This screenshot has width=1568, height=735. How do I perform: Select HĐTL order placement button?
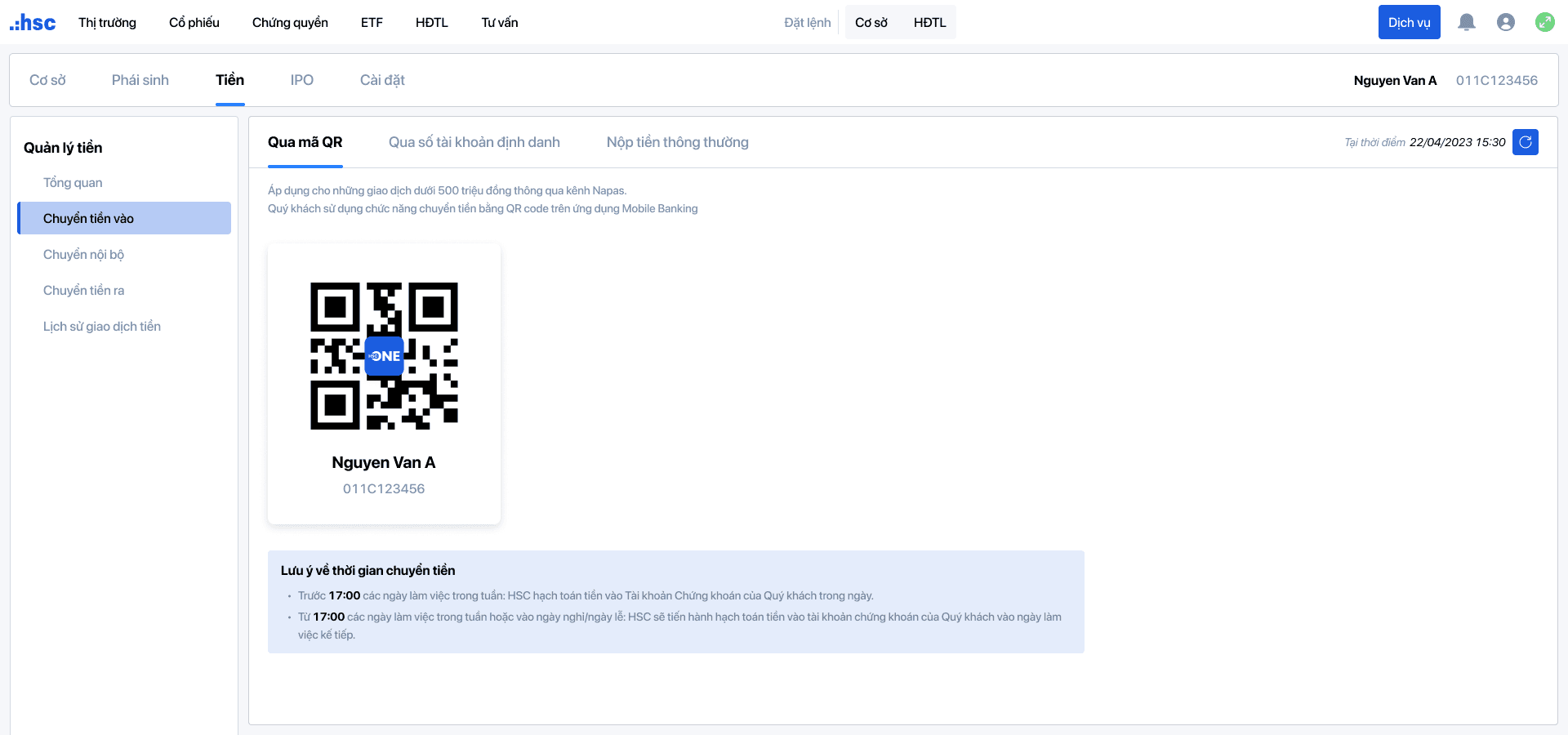pos(930,23)
